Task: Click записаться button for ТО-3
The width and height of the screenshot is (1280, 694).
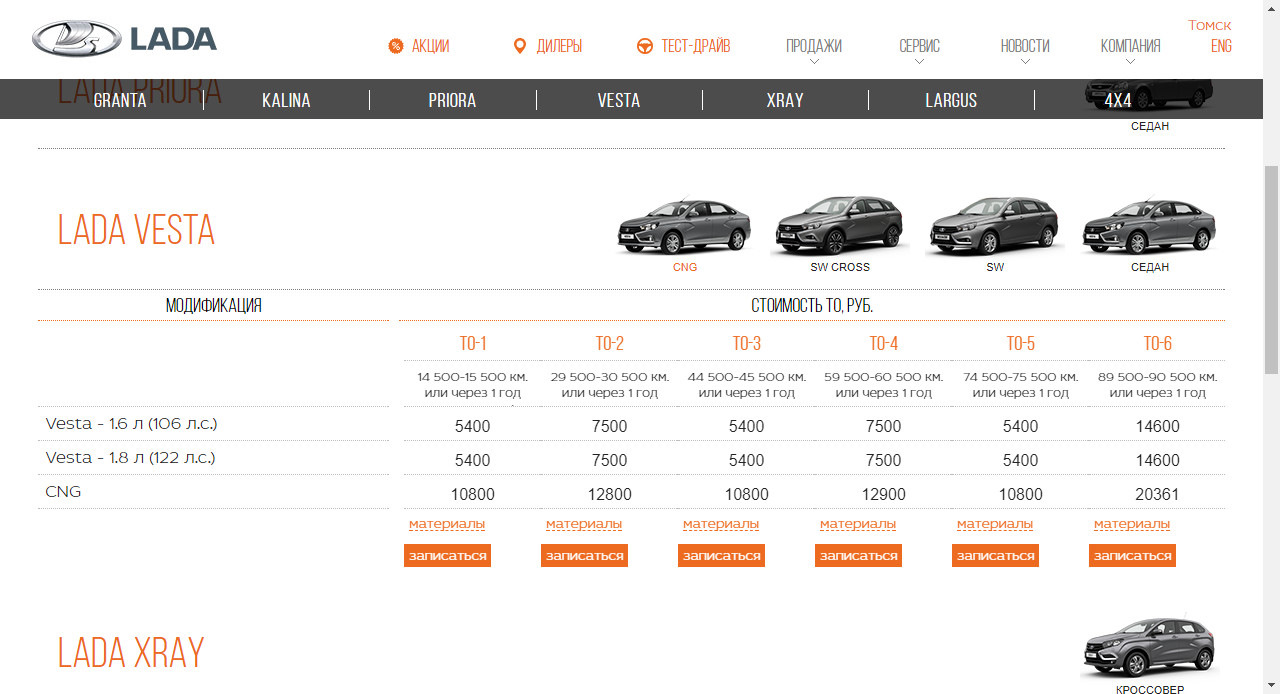Action: click(721, 556)
